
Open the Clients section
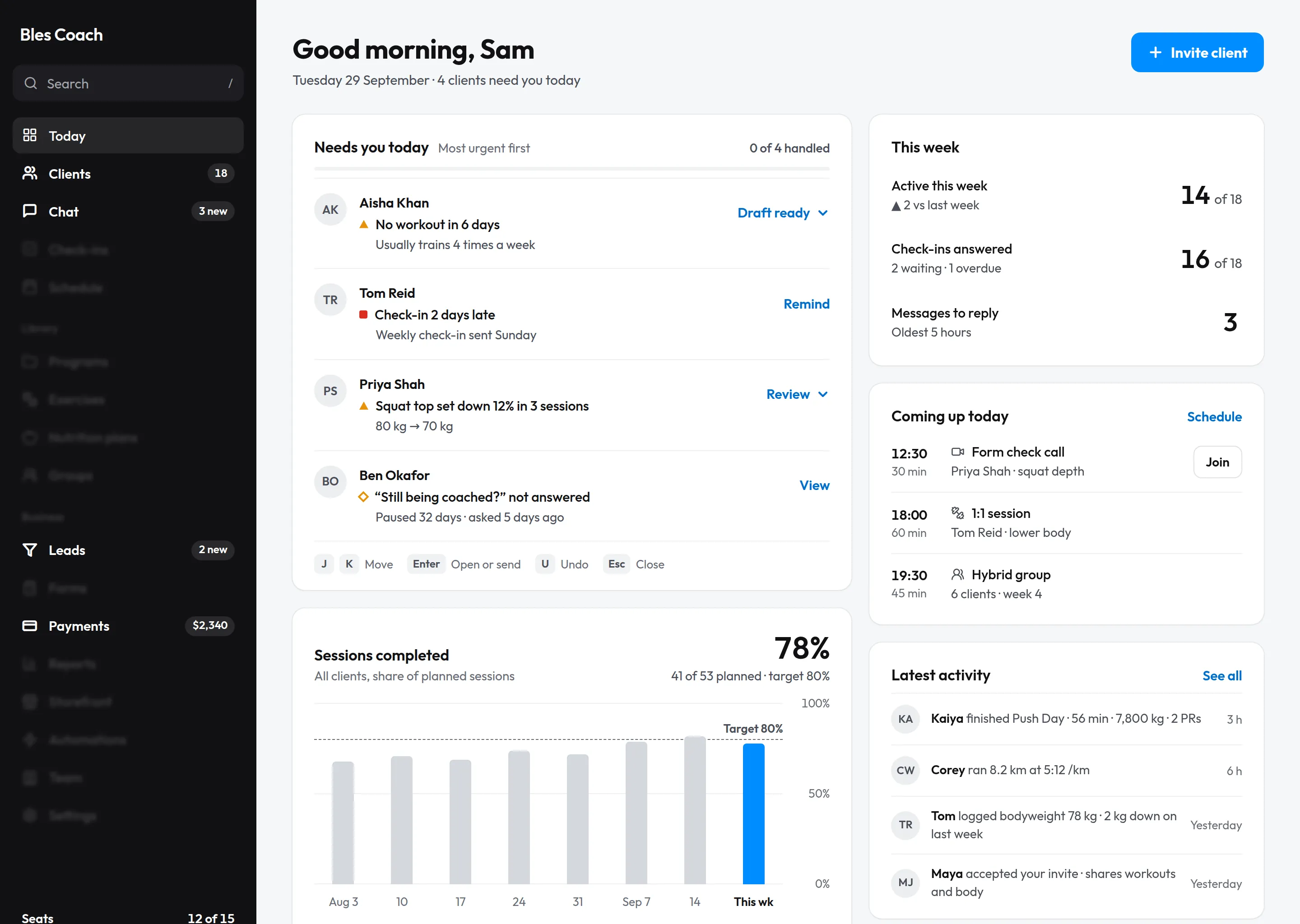[x=128, y=174]
